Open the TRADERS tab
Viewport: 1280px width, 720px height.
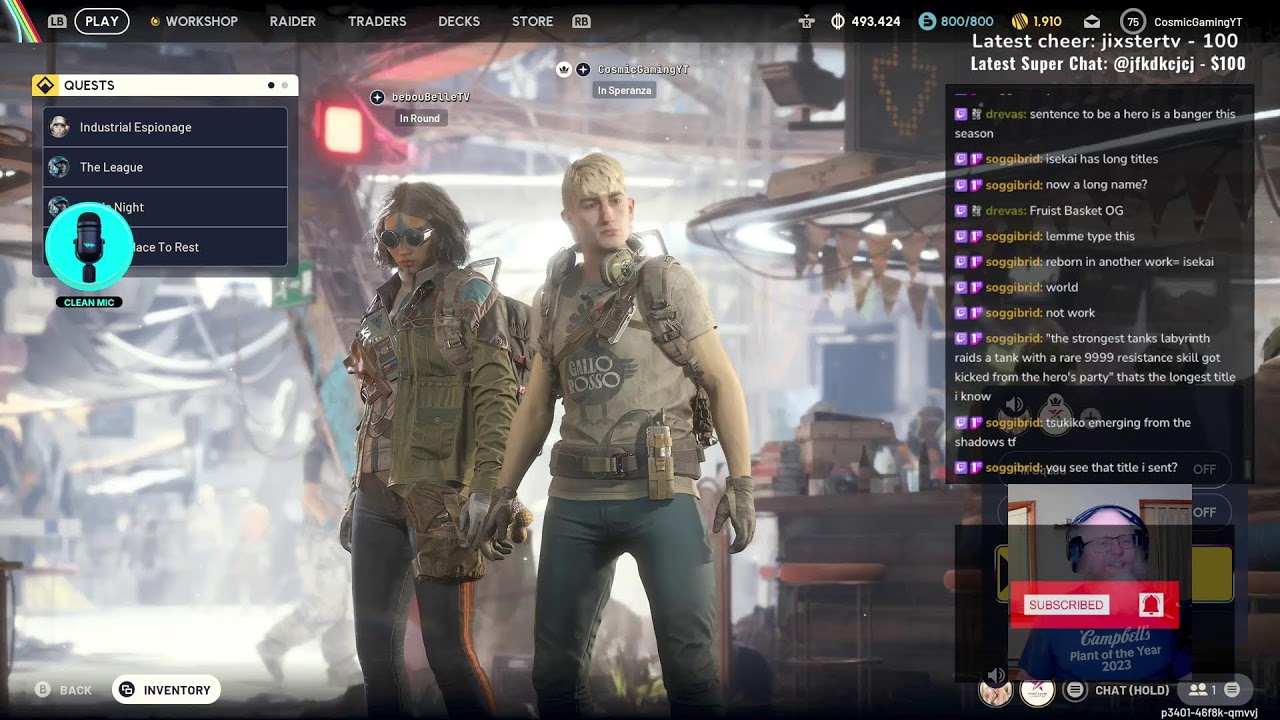pos(377,21)
